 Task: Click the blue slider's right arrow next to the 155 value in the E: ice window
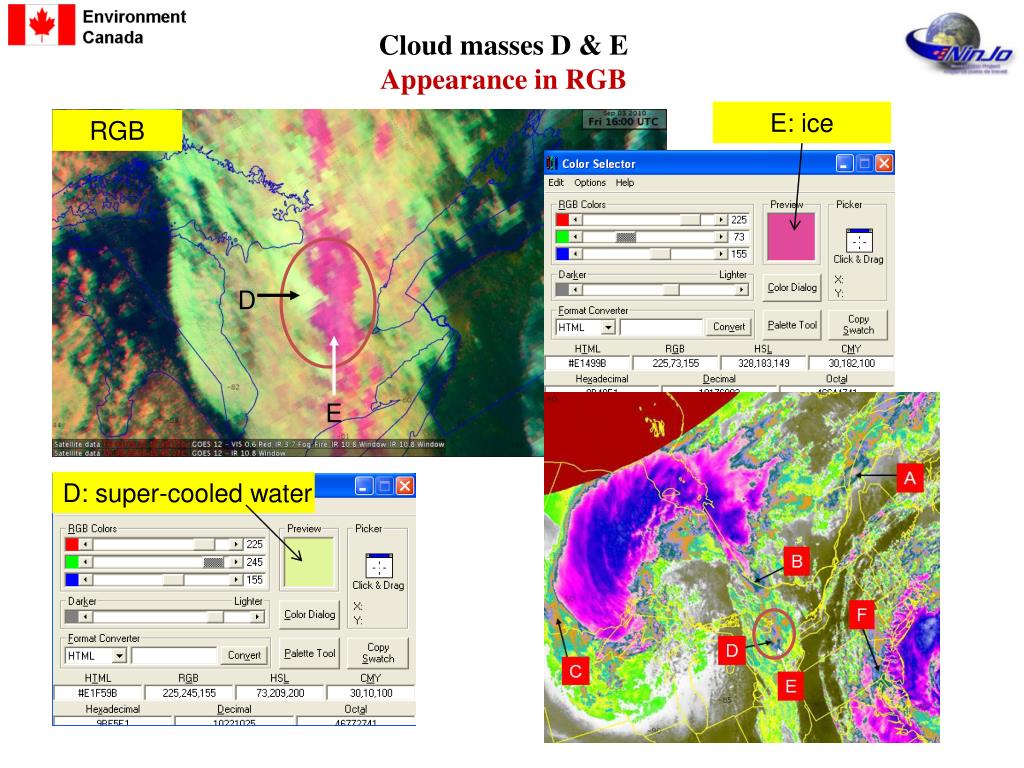pyautogui.click(x=721, y=254)
